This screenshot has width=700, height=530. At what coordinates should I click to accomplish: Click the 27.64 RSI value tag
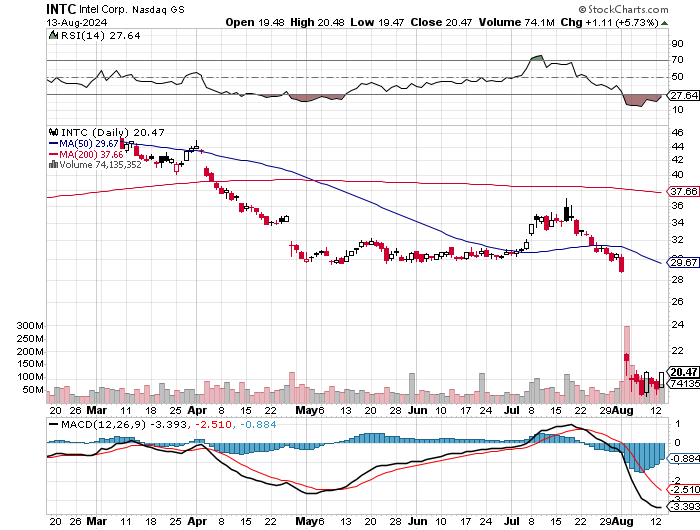(x=681, y=96)
